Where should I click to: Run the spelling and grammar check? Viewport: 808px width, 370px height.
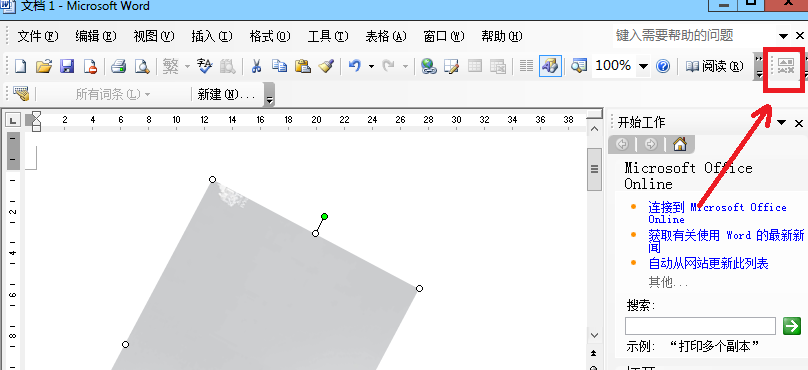pos(205,66)
